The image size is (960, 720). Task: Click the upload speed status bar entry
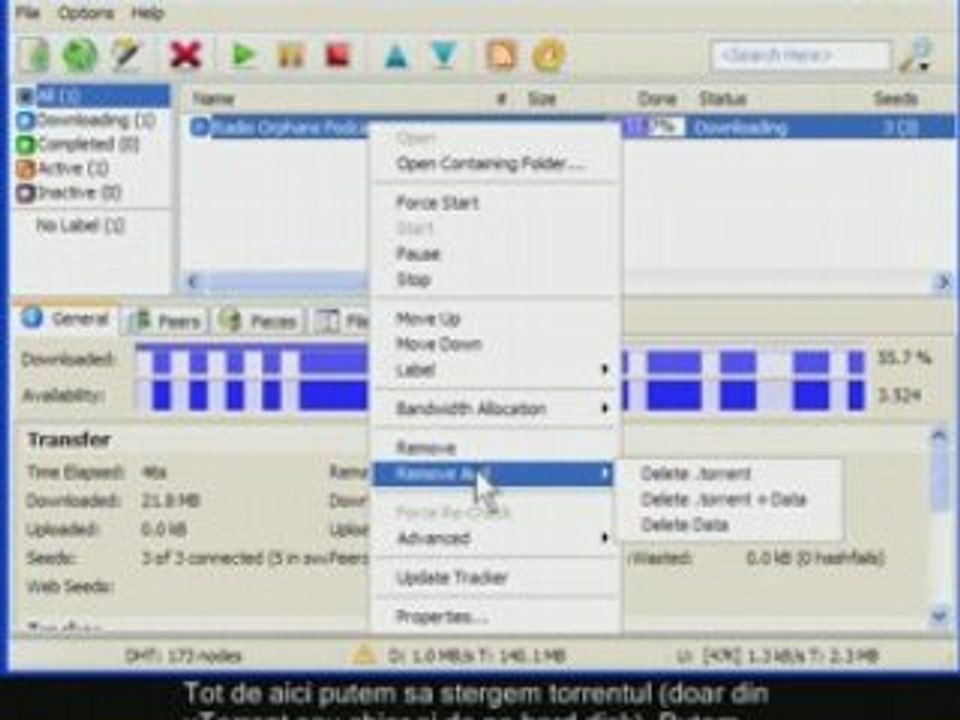(778, 656)
